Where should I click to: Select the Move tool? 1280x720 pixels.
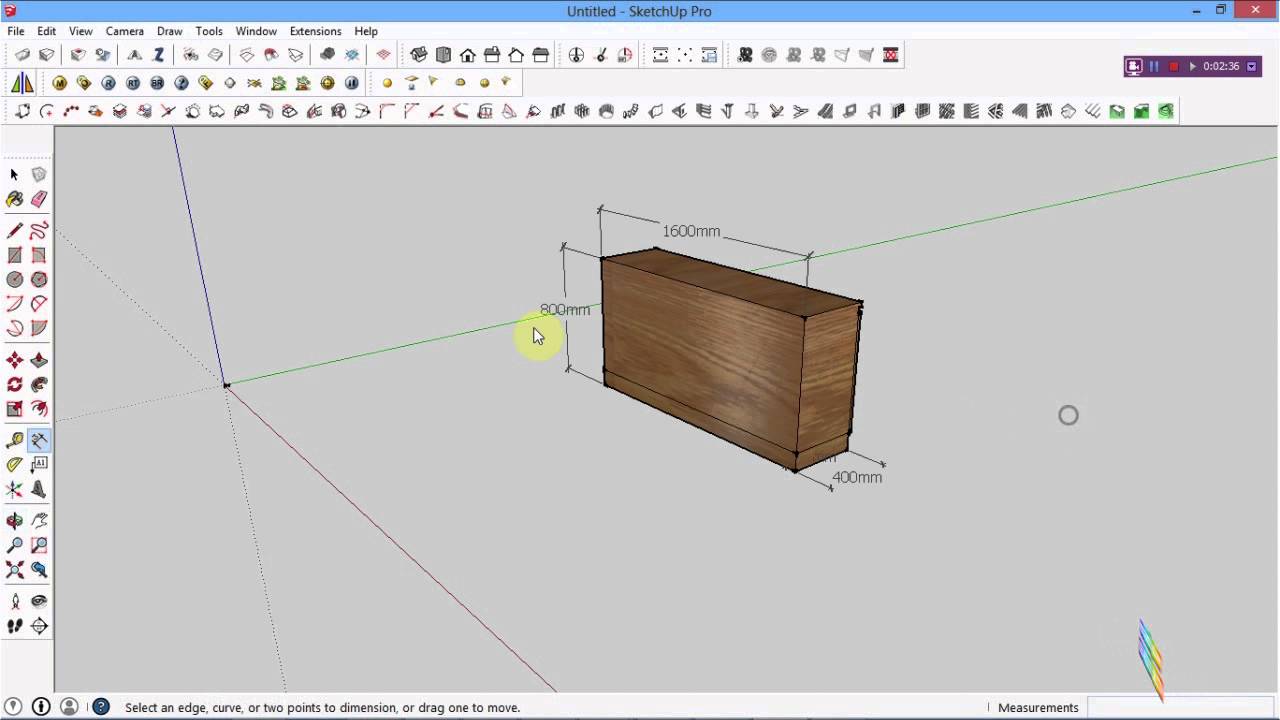[x=15, y=360]
